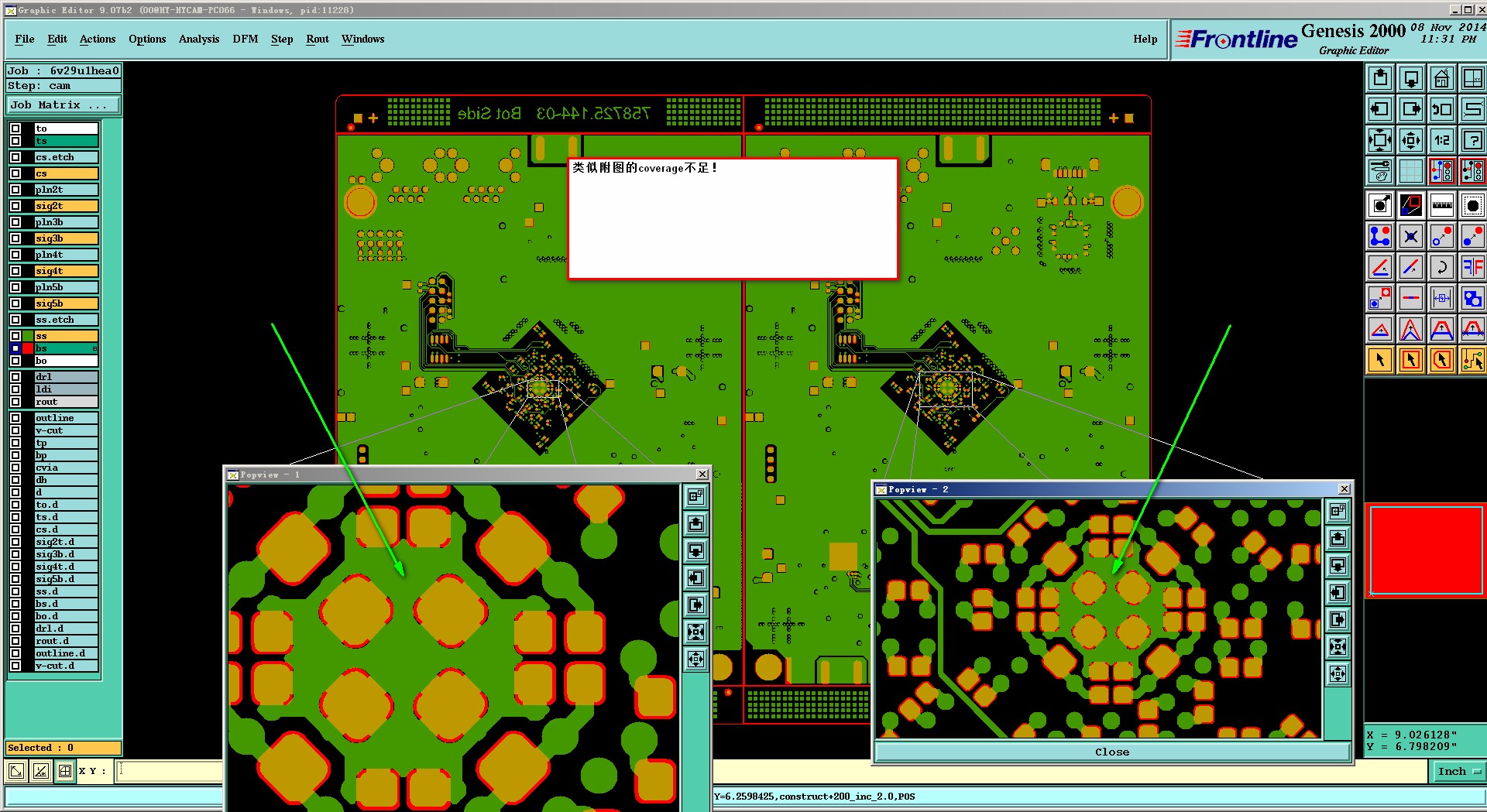Open the Analysis menu

(199, 39)
